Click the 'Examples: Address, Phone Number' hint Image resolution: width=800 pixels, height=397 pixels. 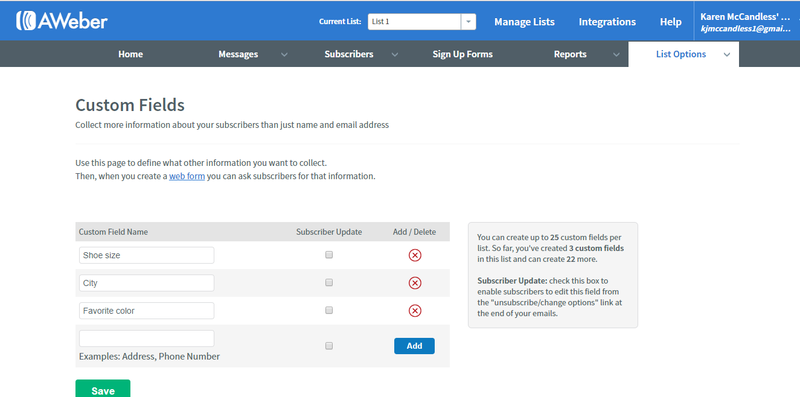[x=149, y=356]
